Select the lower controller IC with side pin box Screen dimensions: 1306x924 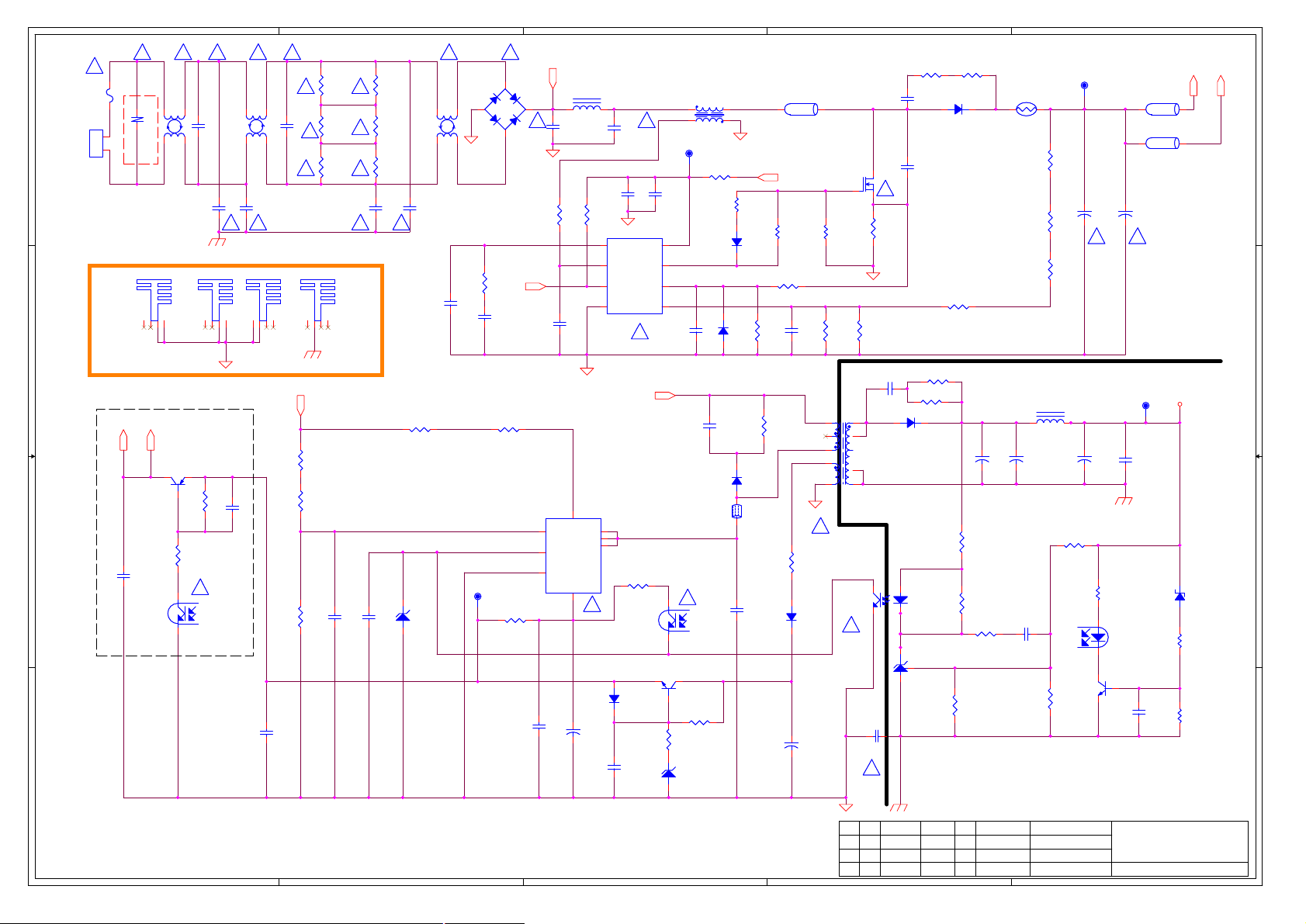pos(573,555)
